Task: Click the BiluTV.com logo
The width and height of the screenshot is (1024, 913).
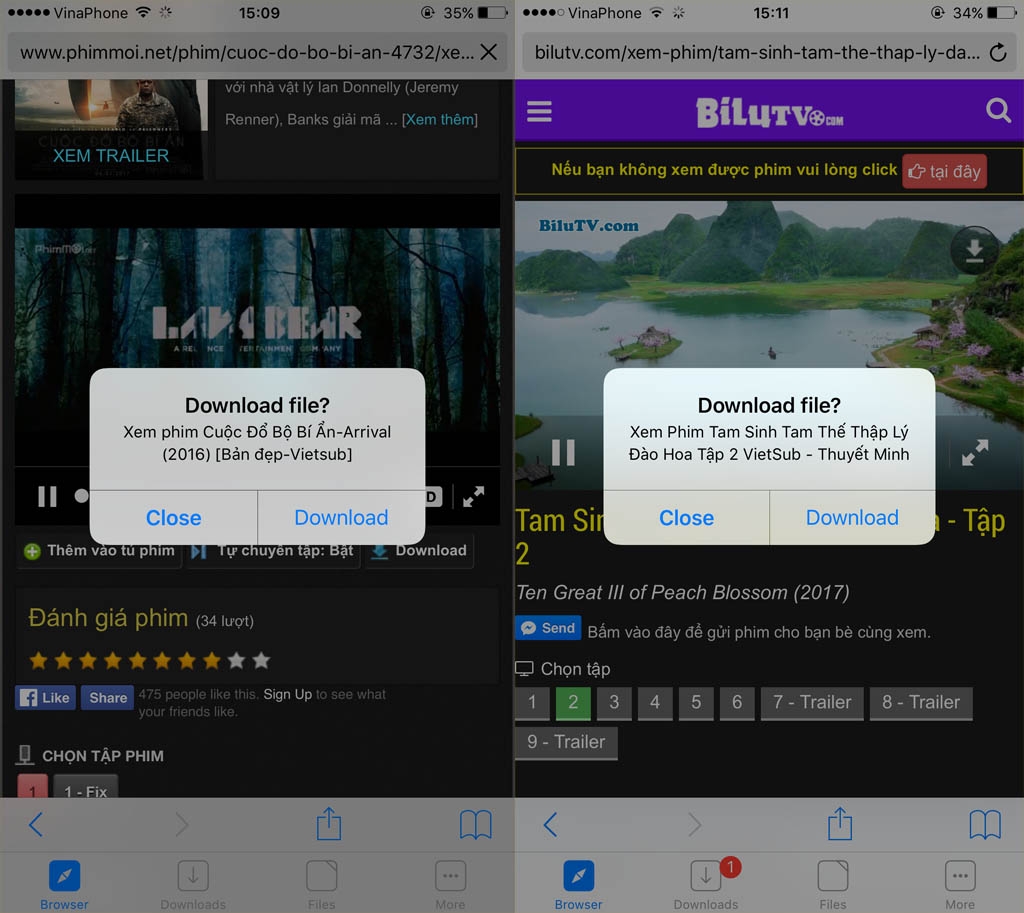Action: click(769, 112)
